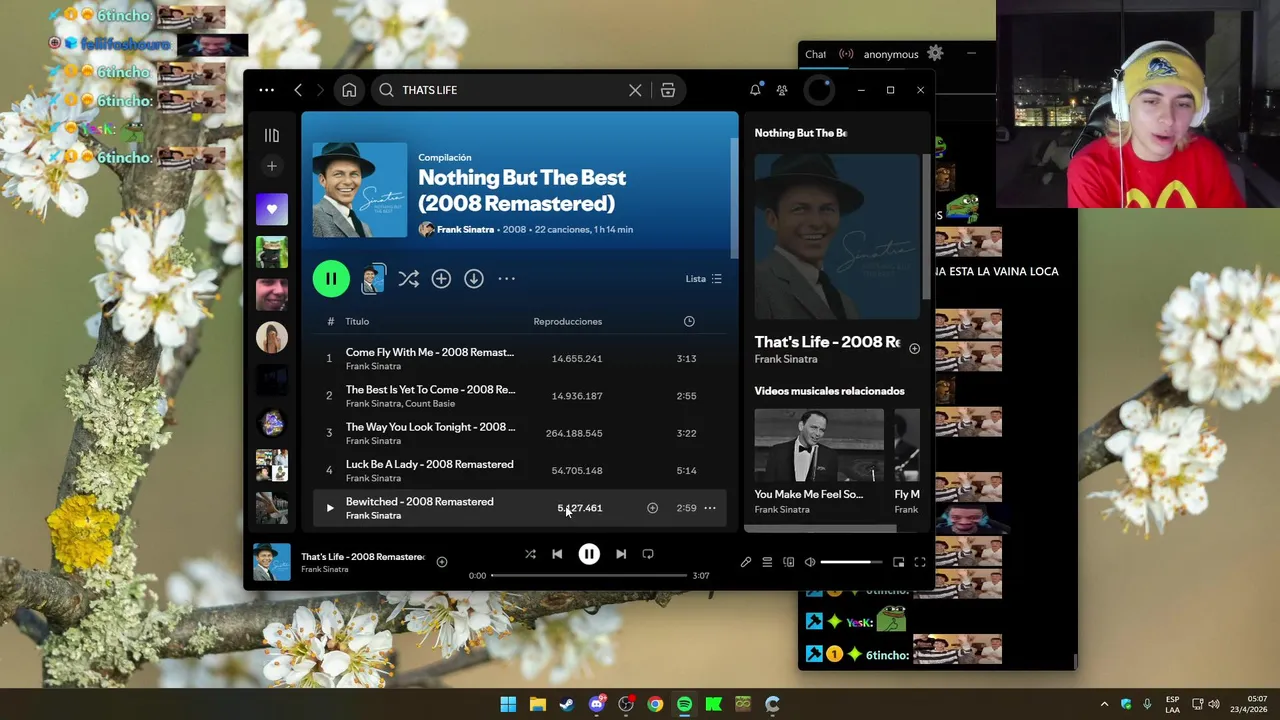The image size is (1280, 720).
Task: Open chat window settings gear
Action: click(x=935, y=53)
